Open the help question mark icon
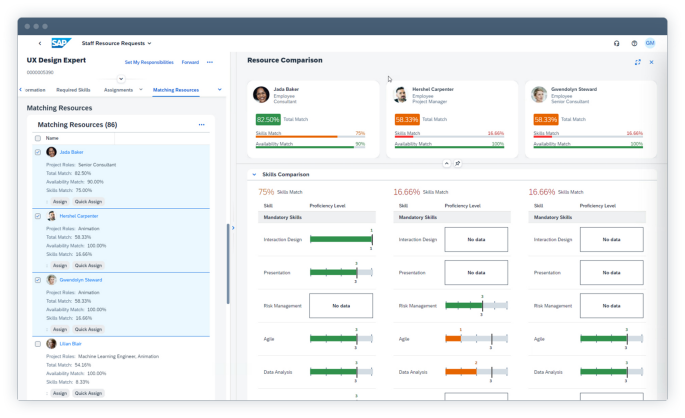 634,44
